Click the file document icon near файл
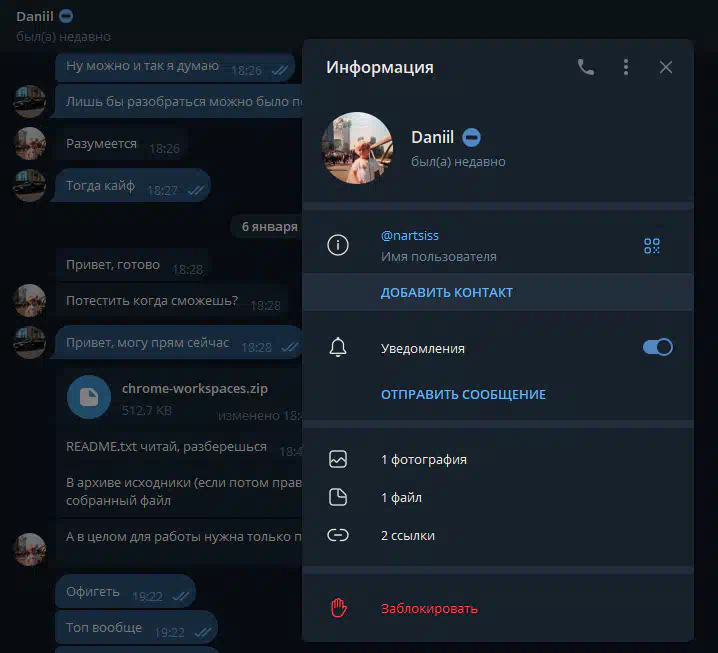This screenshot has width=718, height=653. click(338, 497)
